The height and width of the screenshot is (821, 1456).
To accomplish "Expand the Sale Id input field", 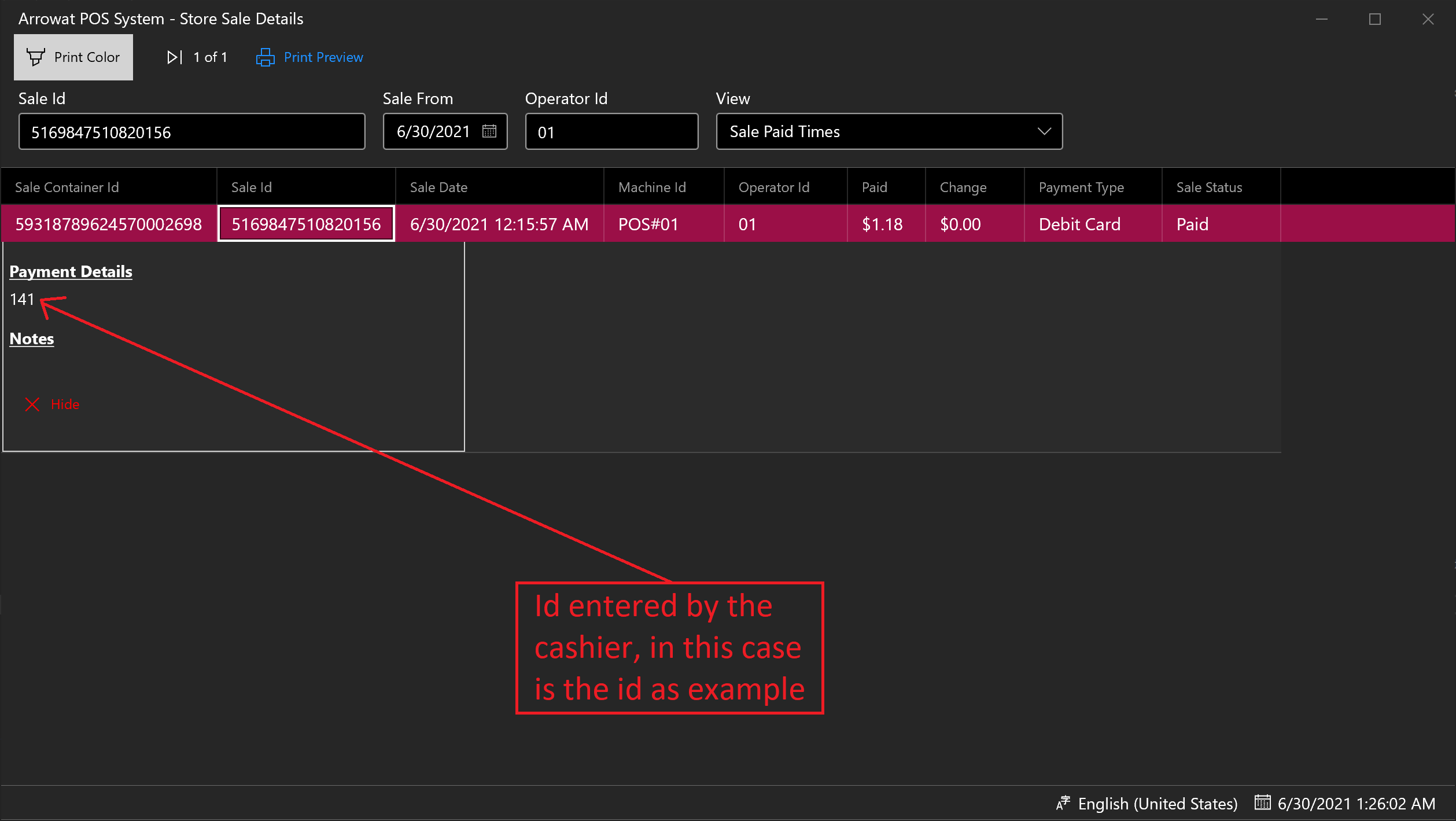I will (x=192, y=131).
